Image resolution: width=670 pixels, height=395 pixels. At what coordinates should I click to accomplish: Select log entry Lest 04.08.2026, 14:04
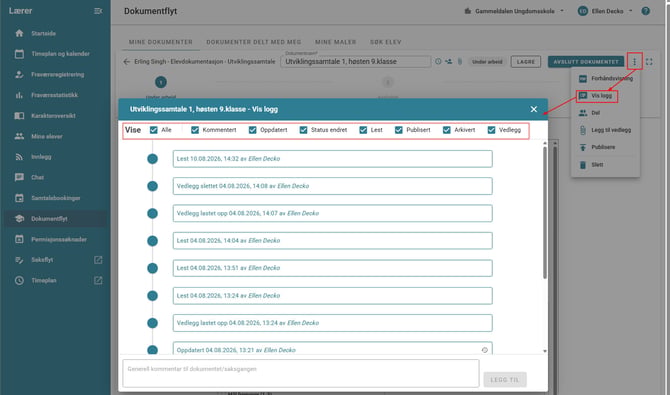(332, 241)
